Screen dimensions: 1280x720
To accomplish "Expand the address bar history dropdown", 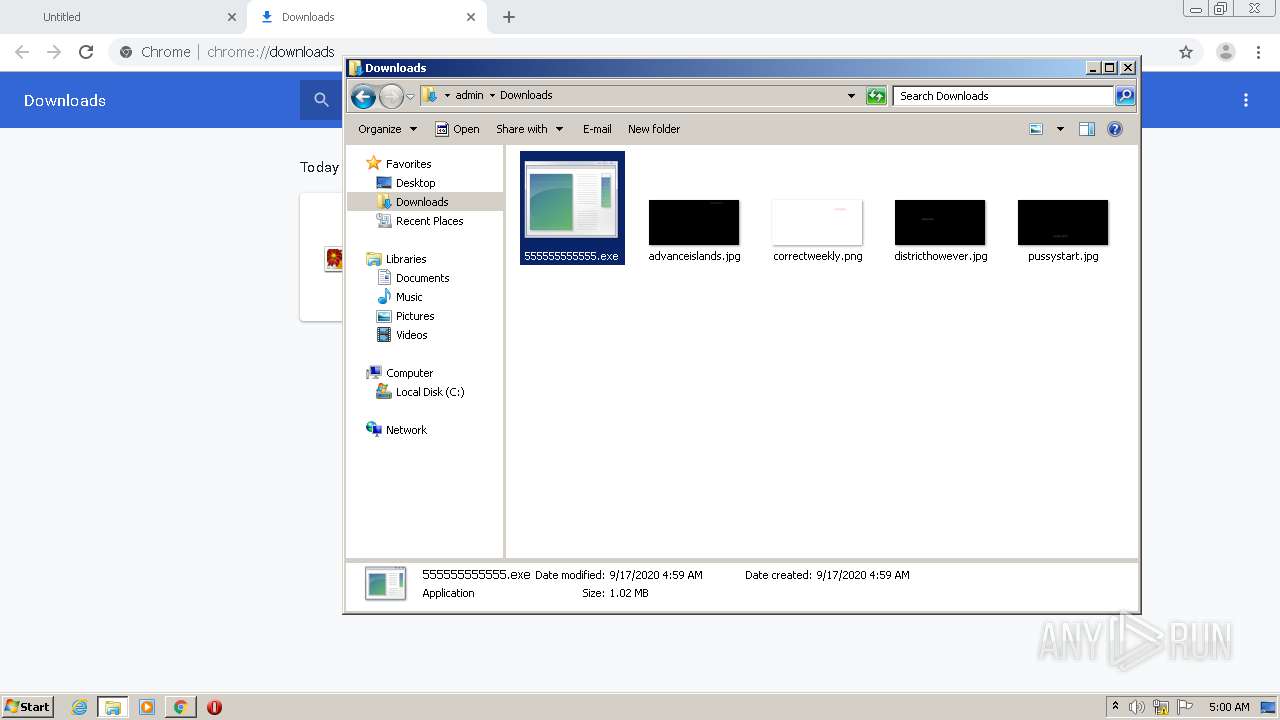I will tap(851, 96).
